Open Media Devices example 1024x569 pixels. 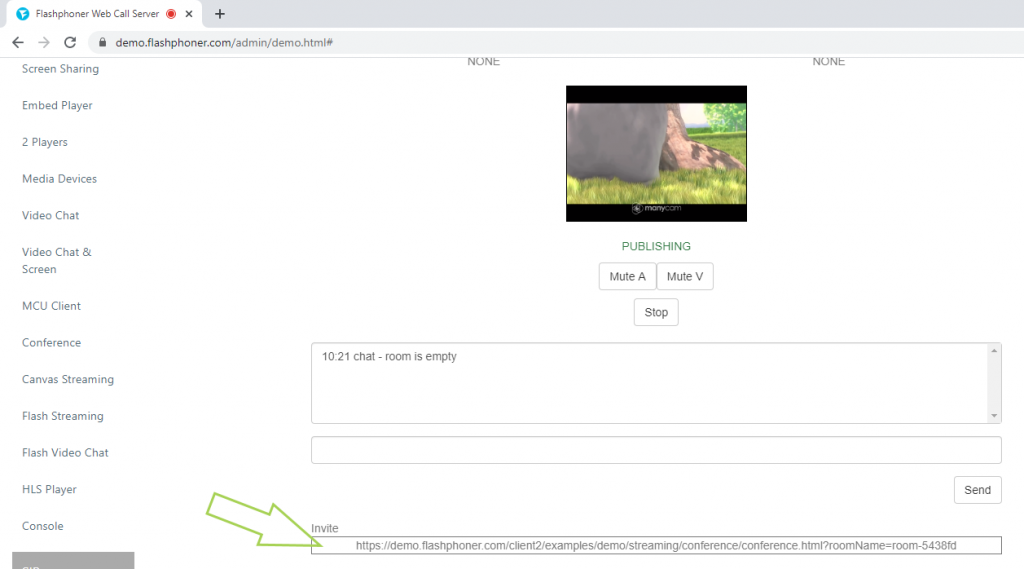(59, 178)
